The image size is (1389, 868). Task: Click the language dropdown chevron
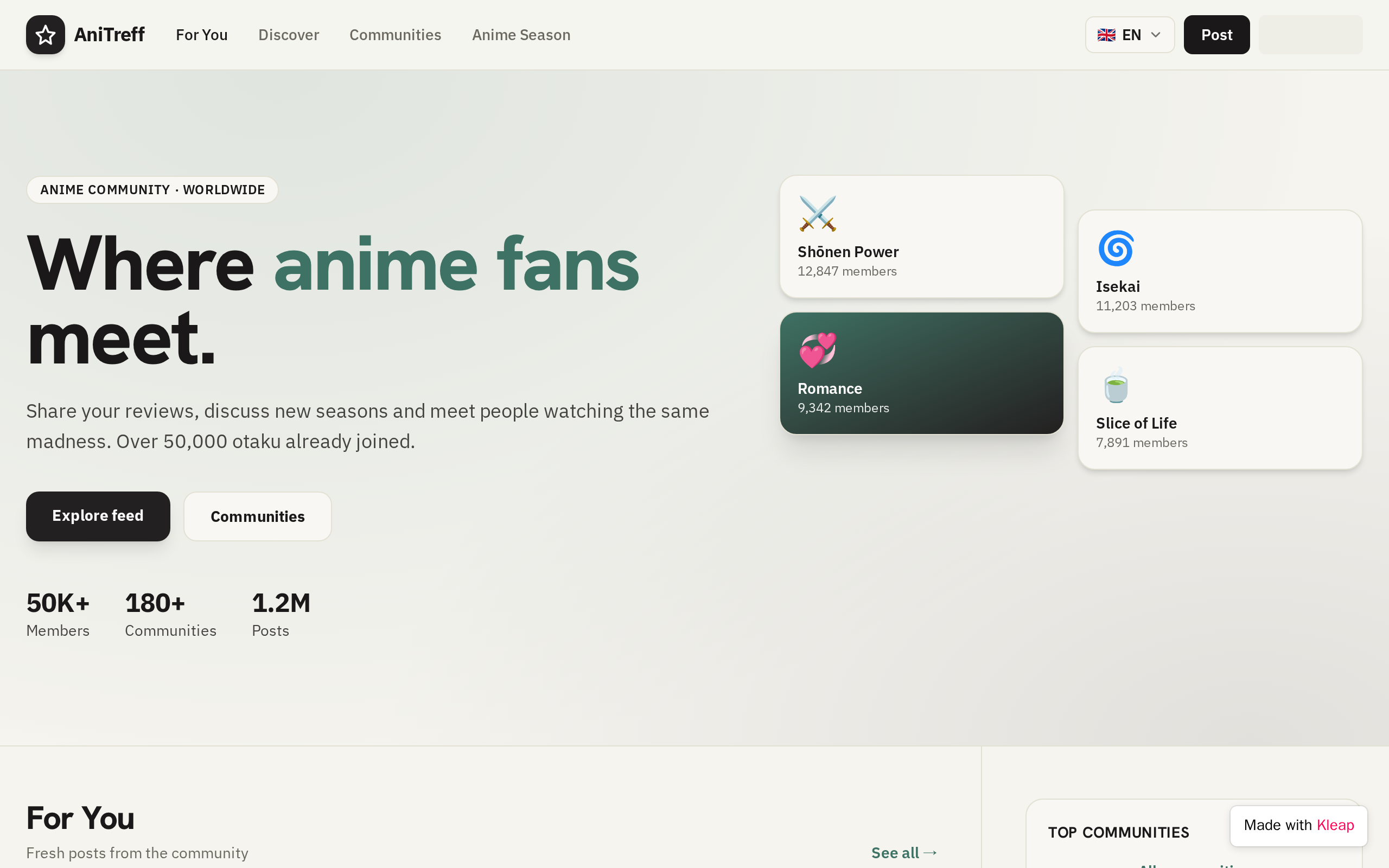(x=1156, y=35)
